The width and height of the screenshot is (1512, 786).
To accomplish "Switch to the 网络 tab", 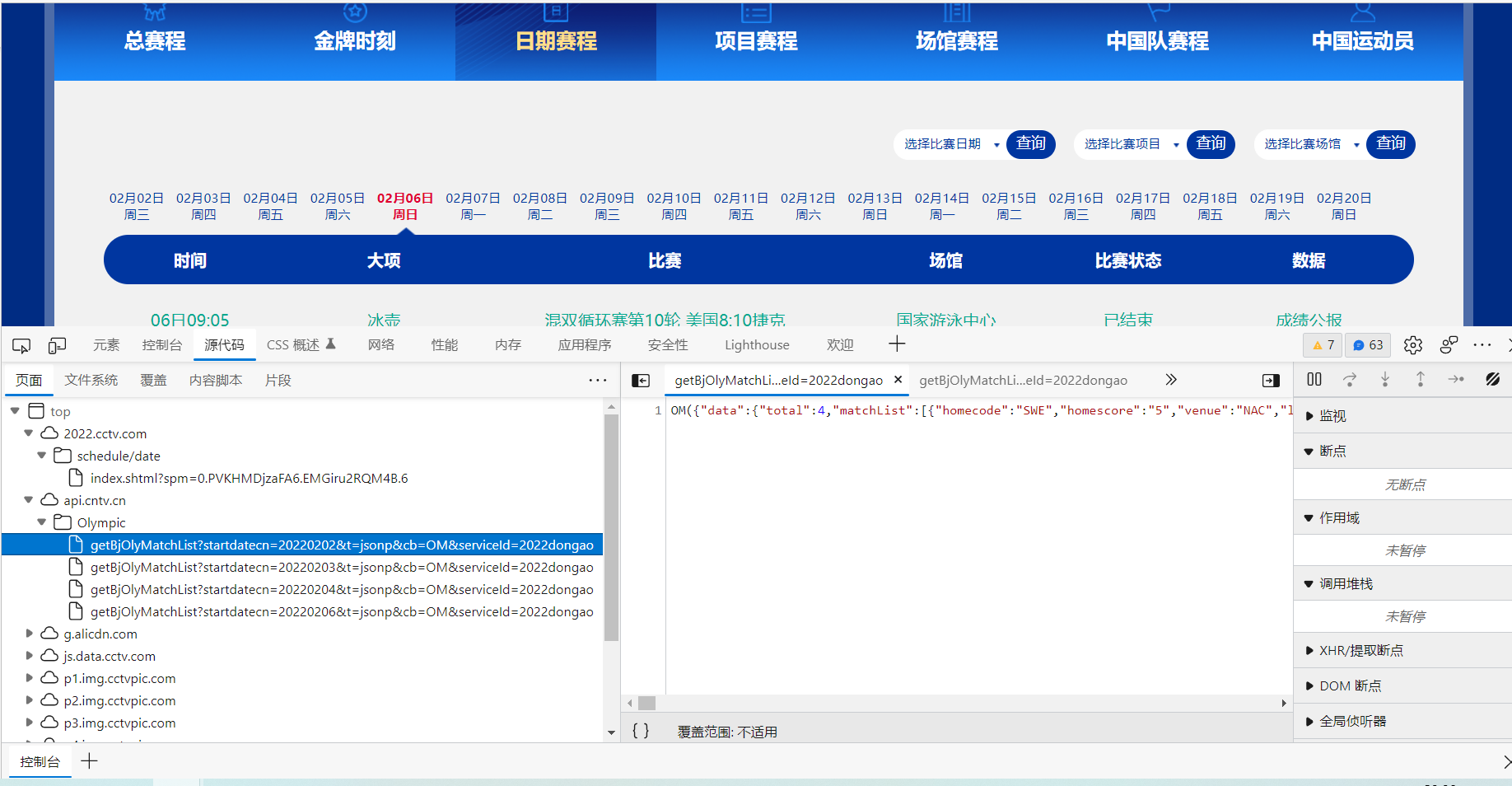I will click(380, 345).
